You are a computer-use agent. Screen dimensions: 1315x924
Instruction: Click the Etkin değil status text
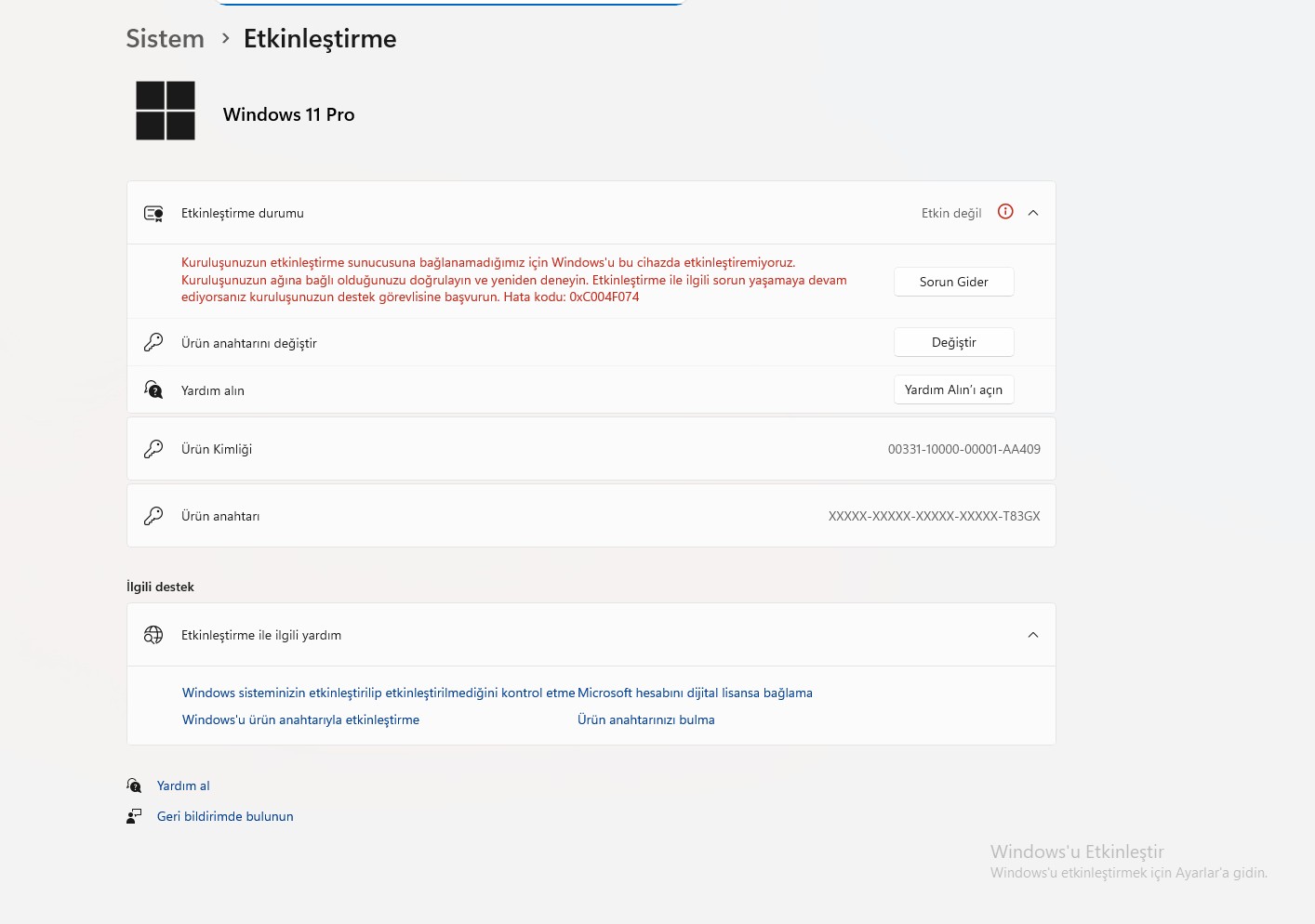(951, 213)
